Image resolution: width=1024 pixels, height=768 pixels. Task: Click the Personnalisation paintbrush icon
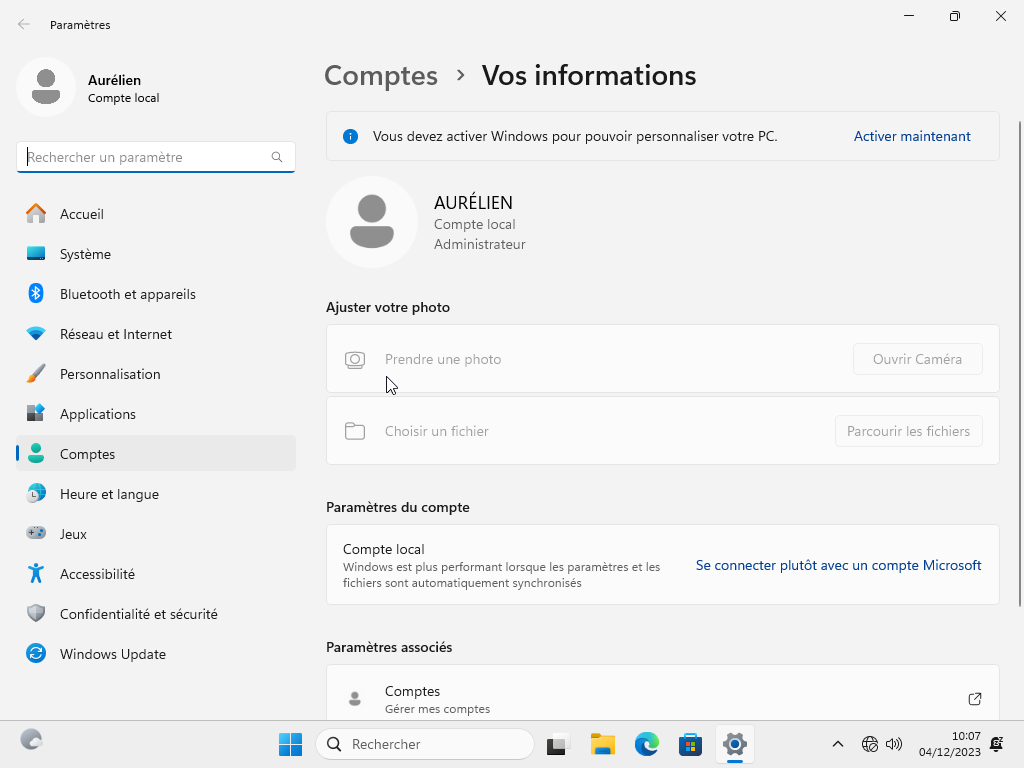(x=36, y=374)
